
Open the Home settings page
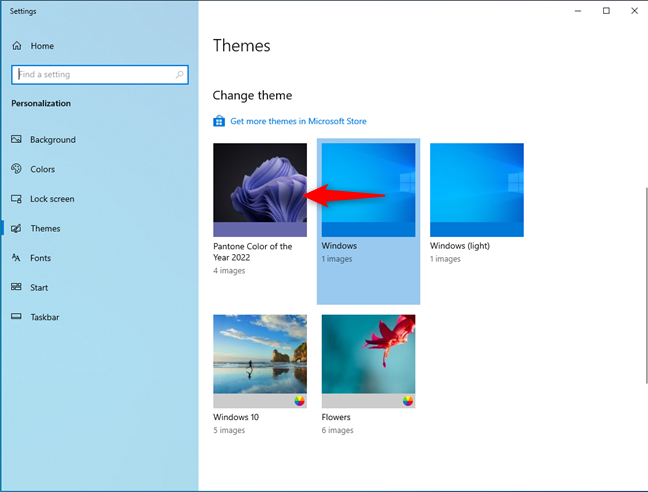100,45
